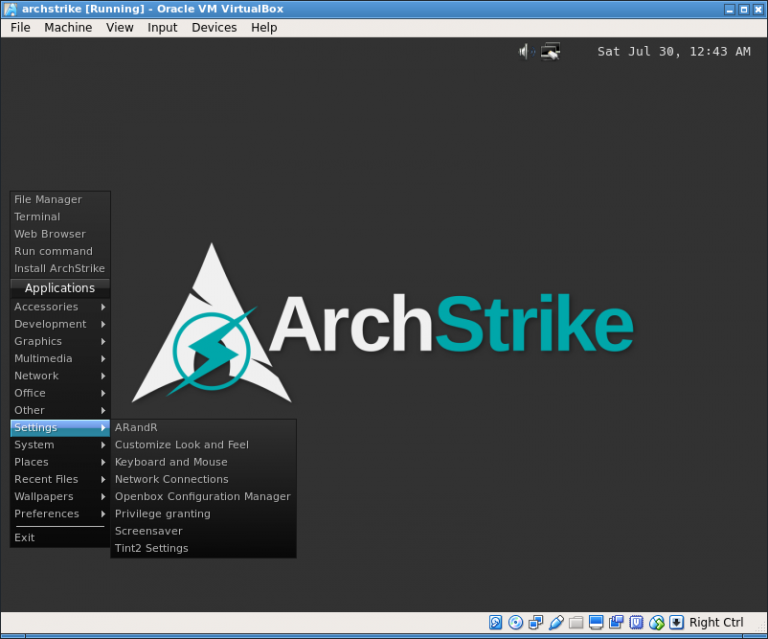Click the VirtualBox title bar app icon
Screen dimensions: 768x639
10,9
